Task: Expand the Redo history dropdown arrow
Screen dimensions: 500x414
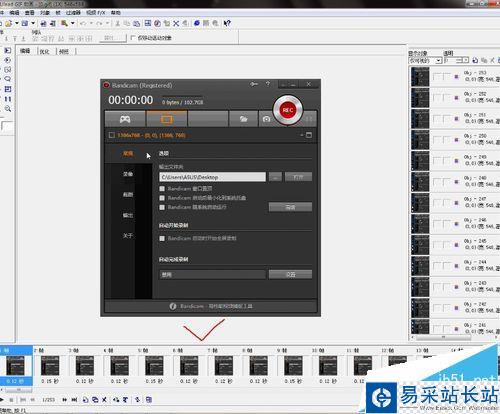Action: tap(107, 23)
